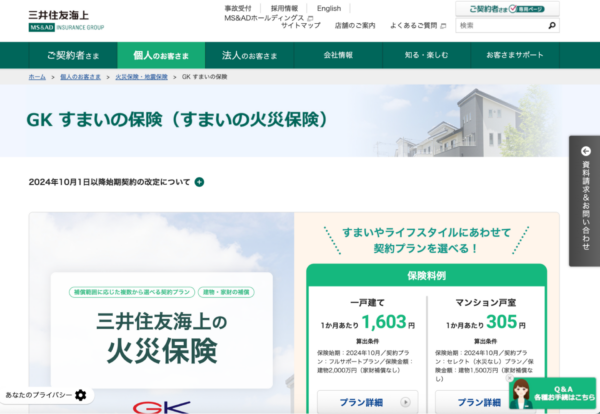
Task: Click the 305円 price for マンション戸室
Action: coord(505,322)
